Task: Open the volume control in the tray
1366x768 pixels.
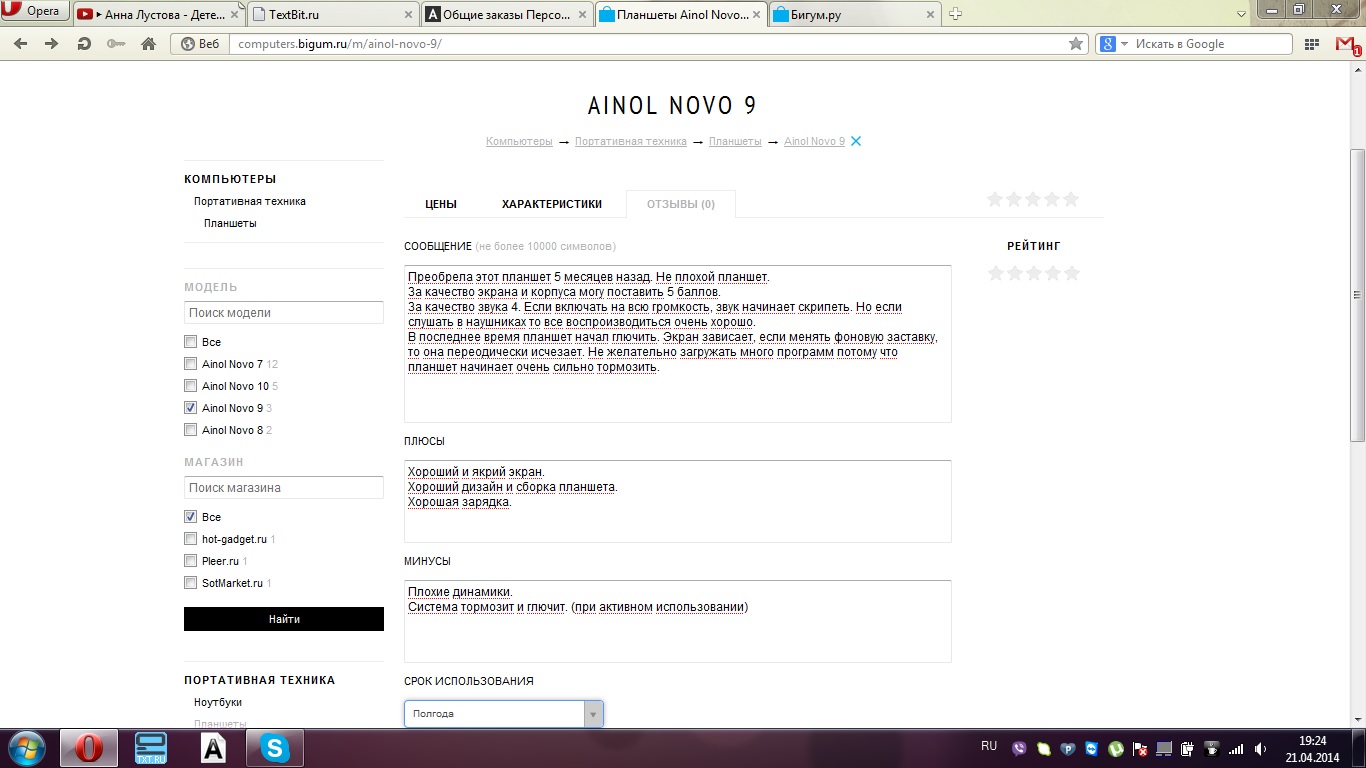Action: pyautogui.click(x=1260, y=748)
